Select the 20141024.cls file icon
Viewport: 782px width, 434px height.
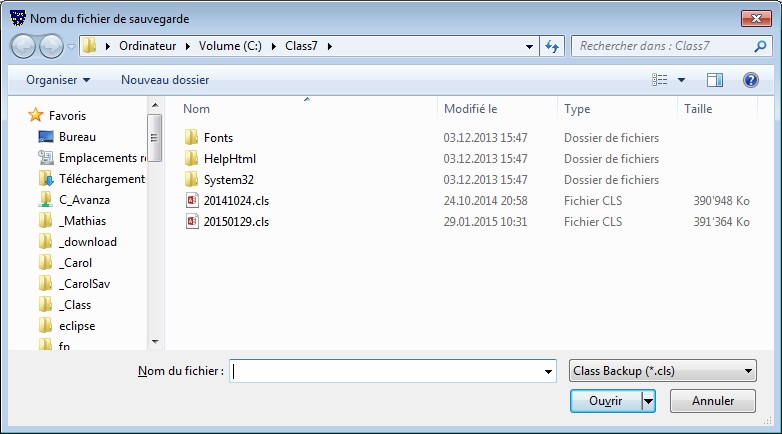coord(192,200)
